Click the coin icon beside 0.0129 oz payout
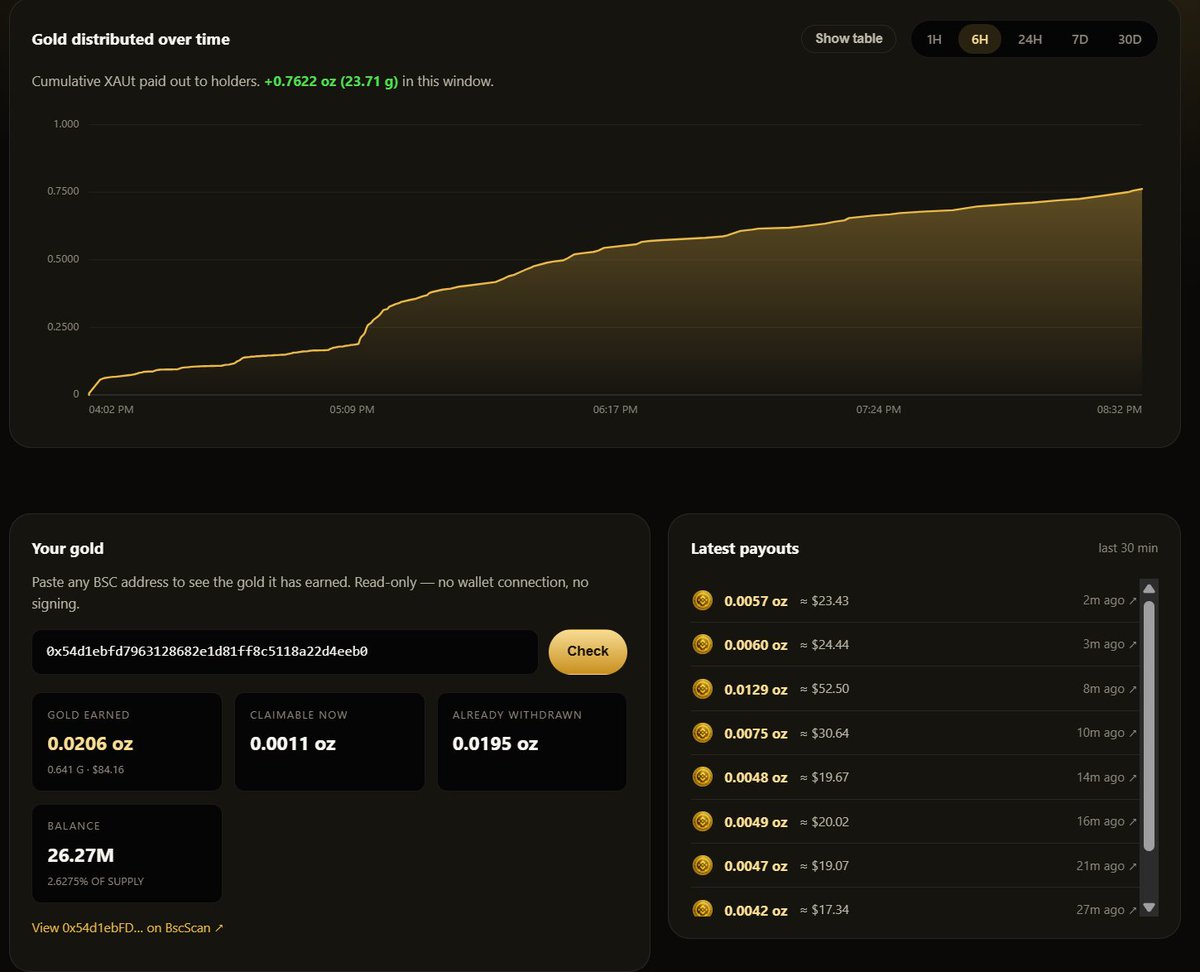The height and width of the screenshot is (972, 1200). tap(702, 688)
